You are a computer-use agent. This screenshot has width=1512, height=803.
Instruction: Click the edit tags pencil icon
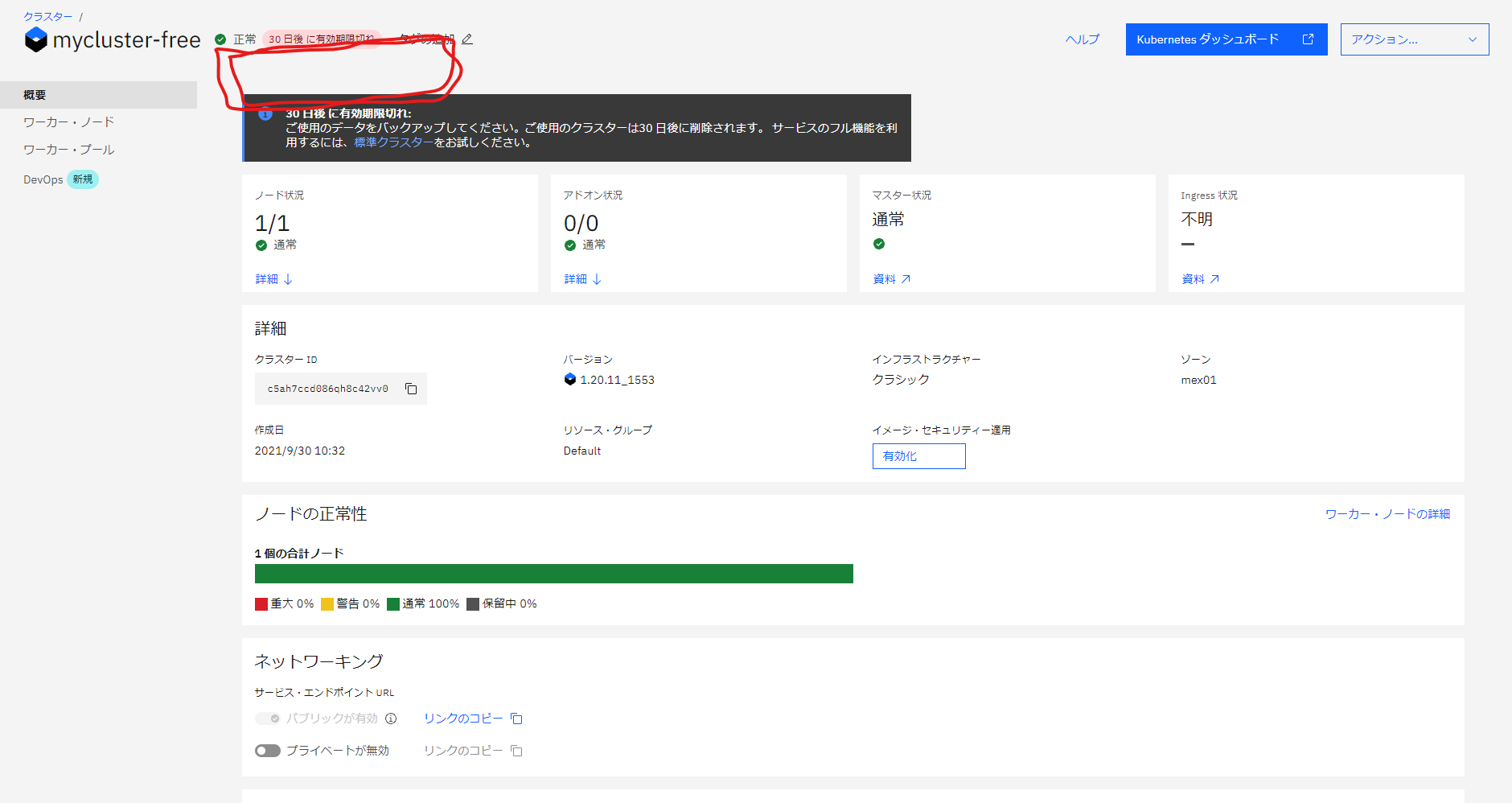(467, 39)
